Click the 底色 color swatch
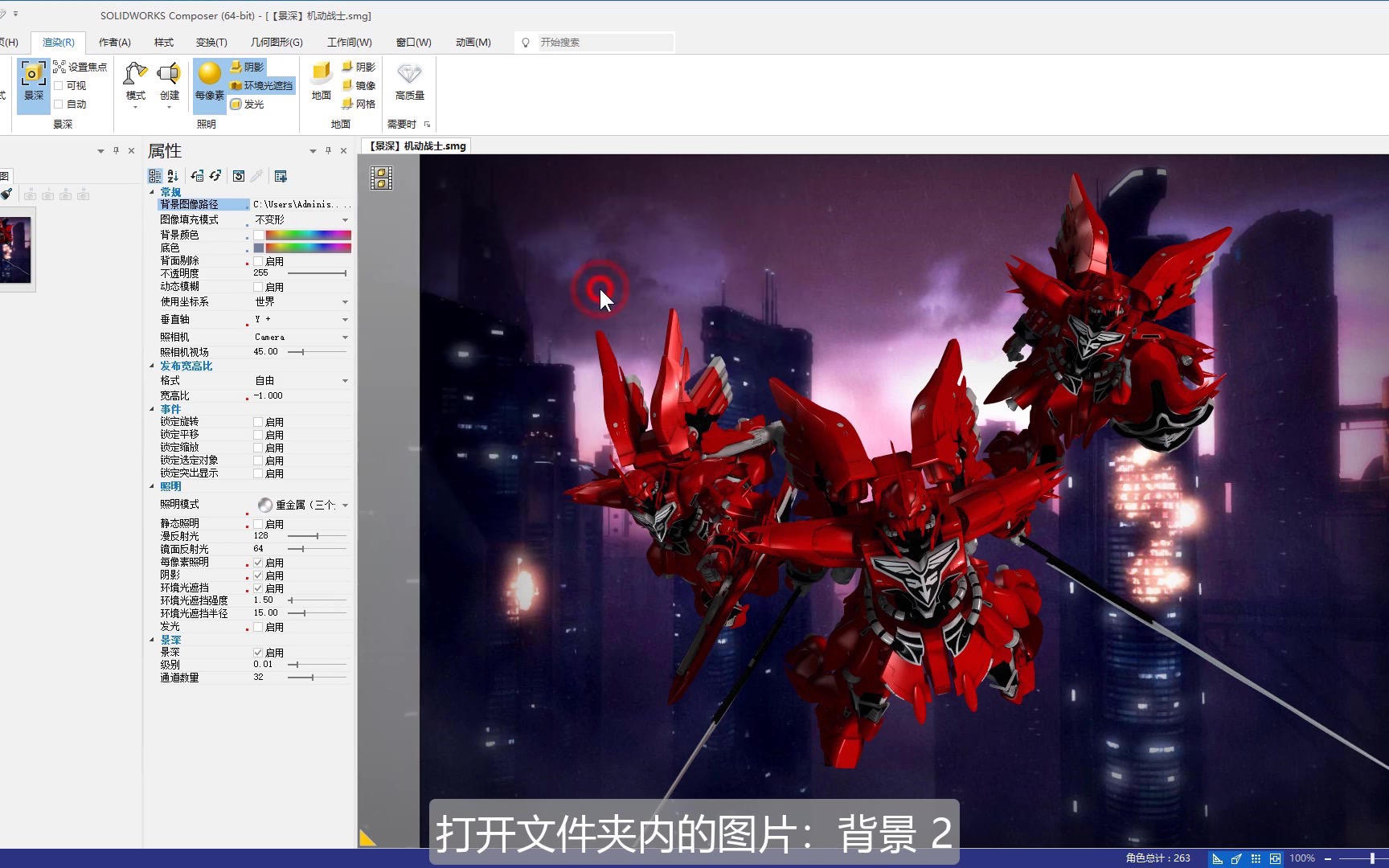Viewport: 1389px width, 868px height. (x=259, y=248)
